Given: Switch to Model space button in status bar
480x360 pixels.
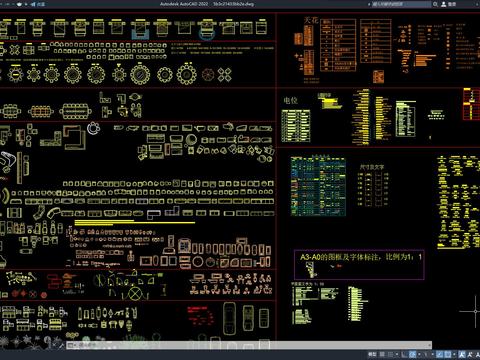Looking at the screenshot, I should pyautogui.click(x=372, y=354).
